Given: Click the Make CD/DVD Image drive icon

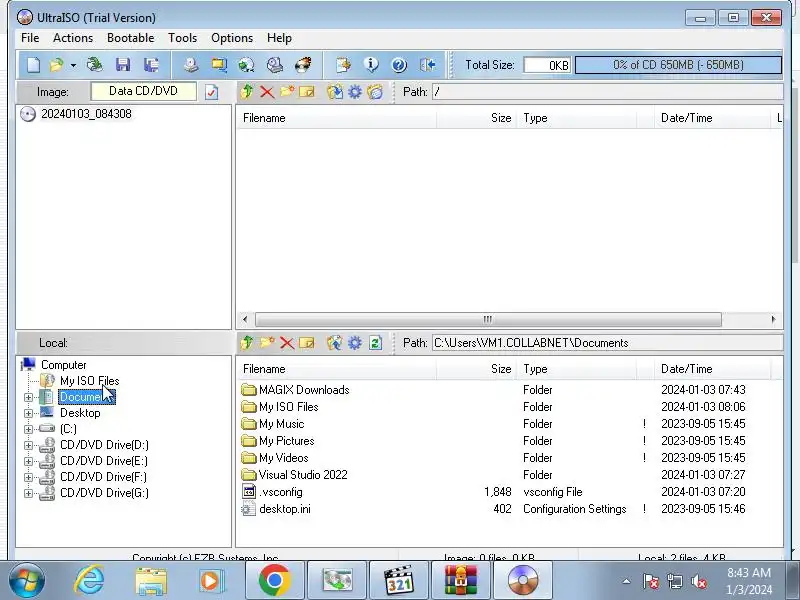Looking at the screenshot, I should (191, 65).
